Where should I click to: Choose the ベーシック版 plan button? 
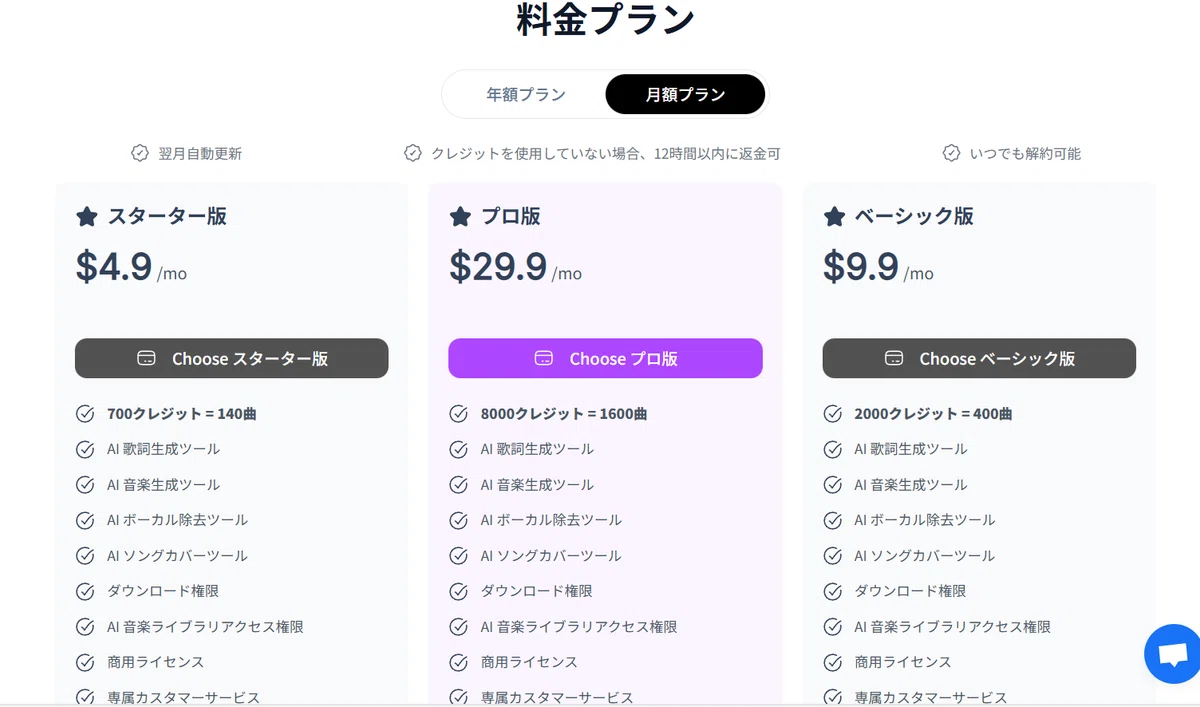(x=979, y=358)
